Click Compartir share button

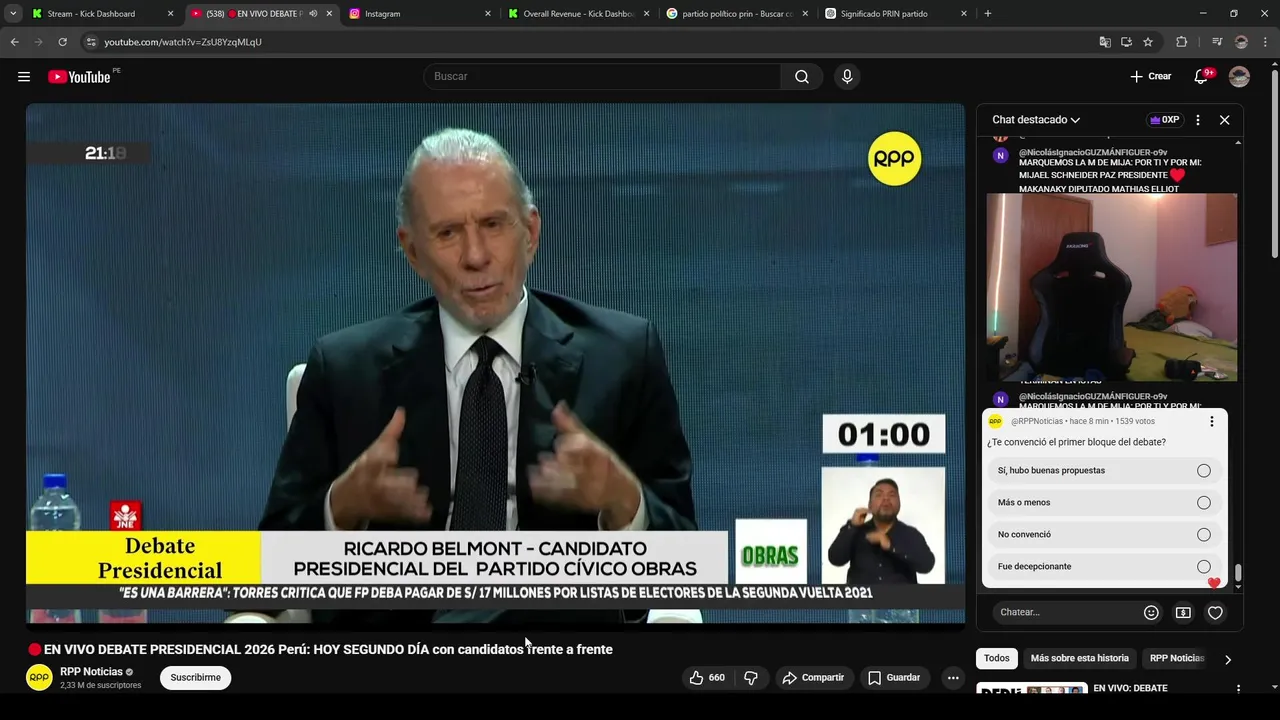pos(813,678)
